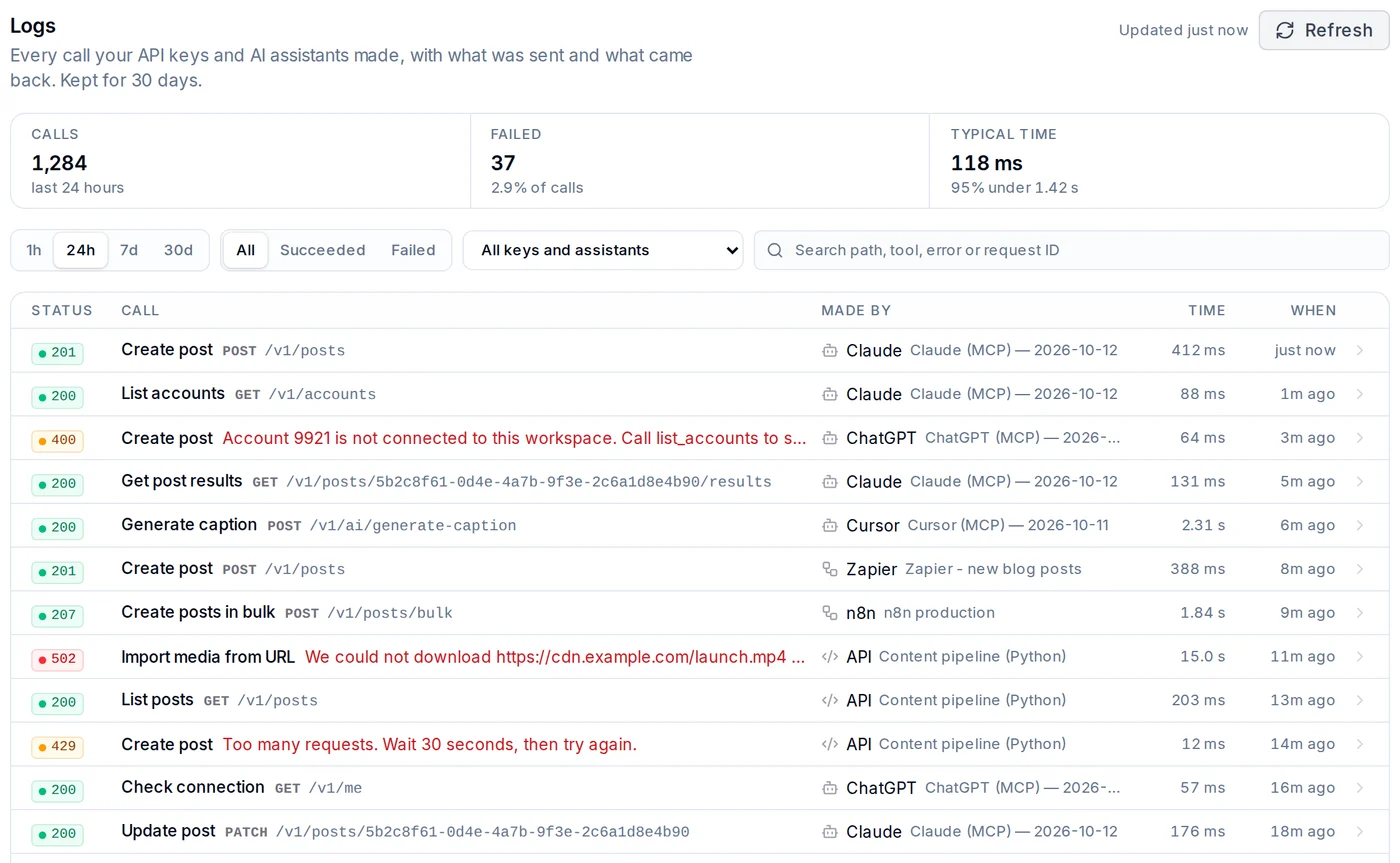Click the /v1/posts/bulk path text

click(390, 613)
